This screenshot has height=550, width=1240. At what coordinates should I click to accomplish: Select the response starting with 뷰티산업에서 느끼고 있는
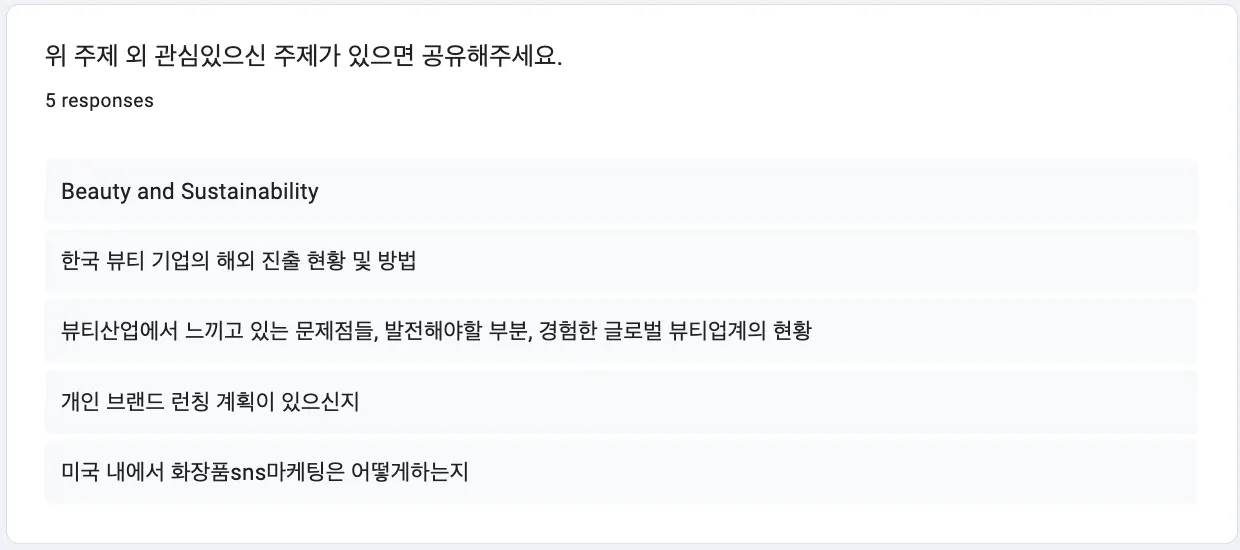point(621,331)
